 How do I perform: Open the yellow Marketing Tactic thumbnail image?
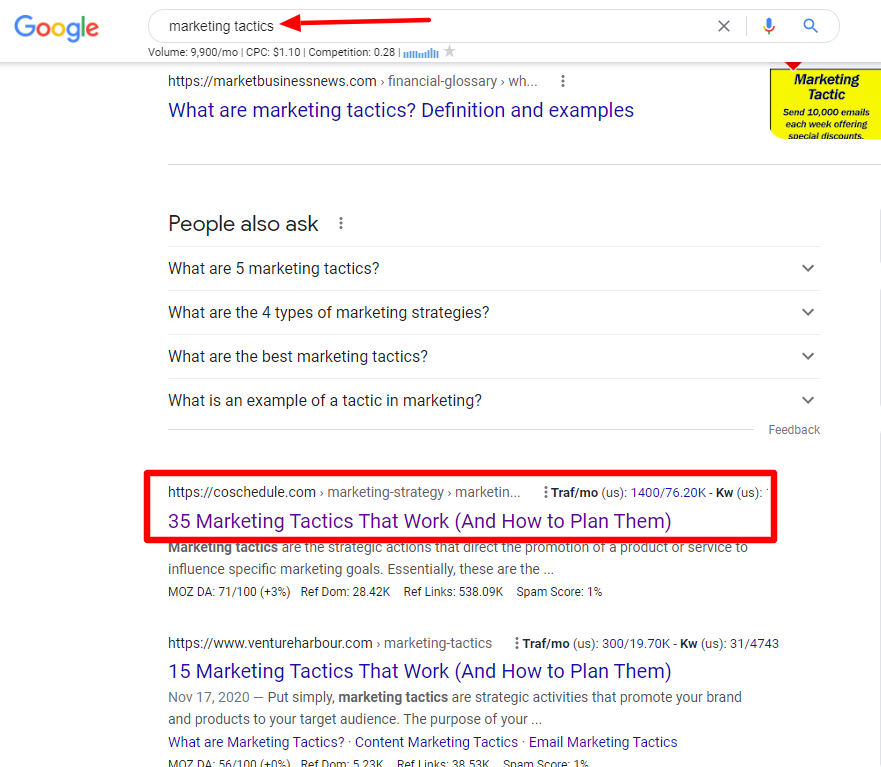(825, 103)
